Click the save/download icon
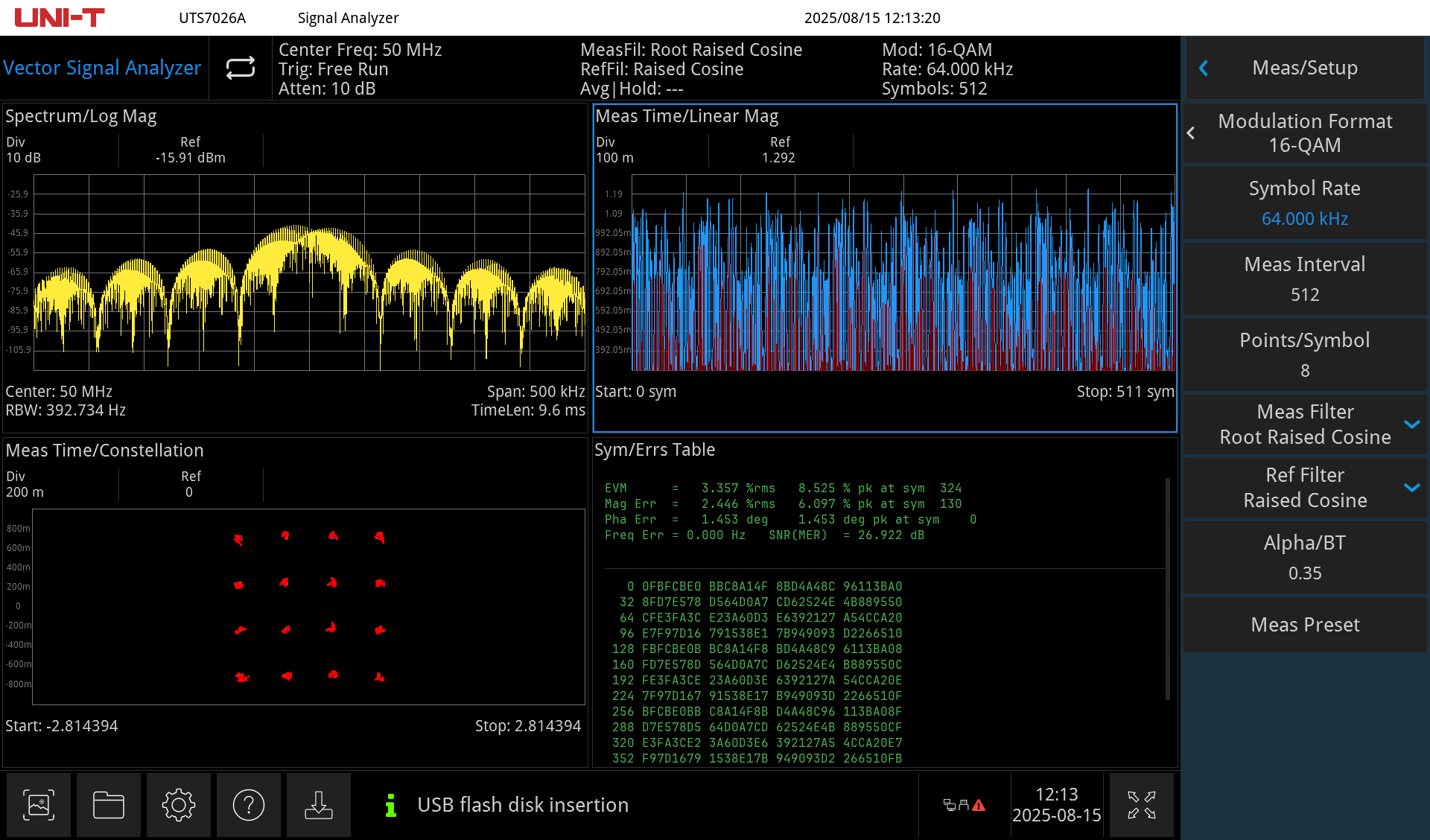 (319, 805)
